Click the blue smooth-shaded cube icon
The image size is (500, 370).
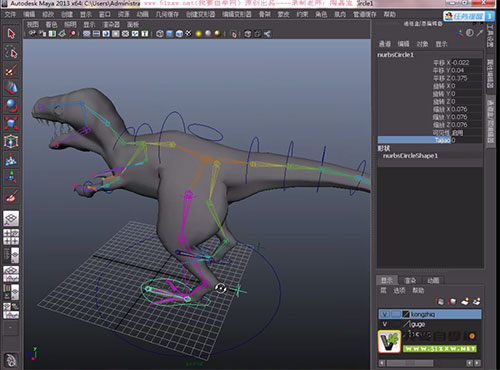(x=170, y=34)
